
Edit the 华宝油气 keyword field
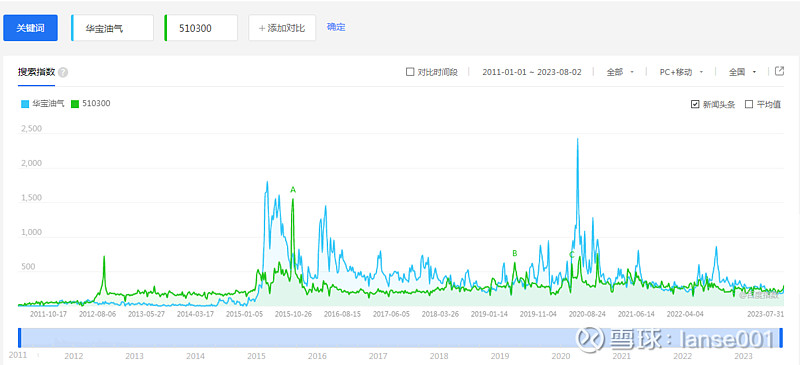coord(112,28)
